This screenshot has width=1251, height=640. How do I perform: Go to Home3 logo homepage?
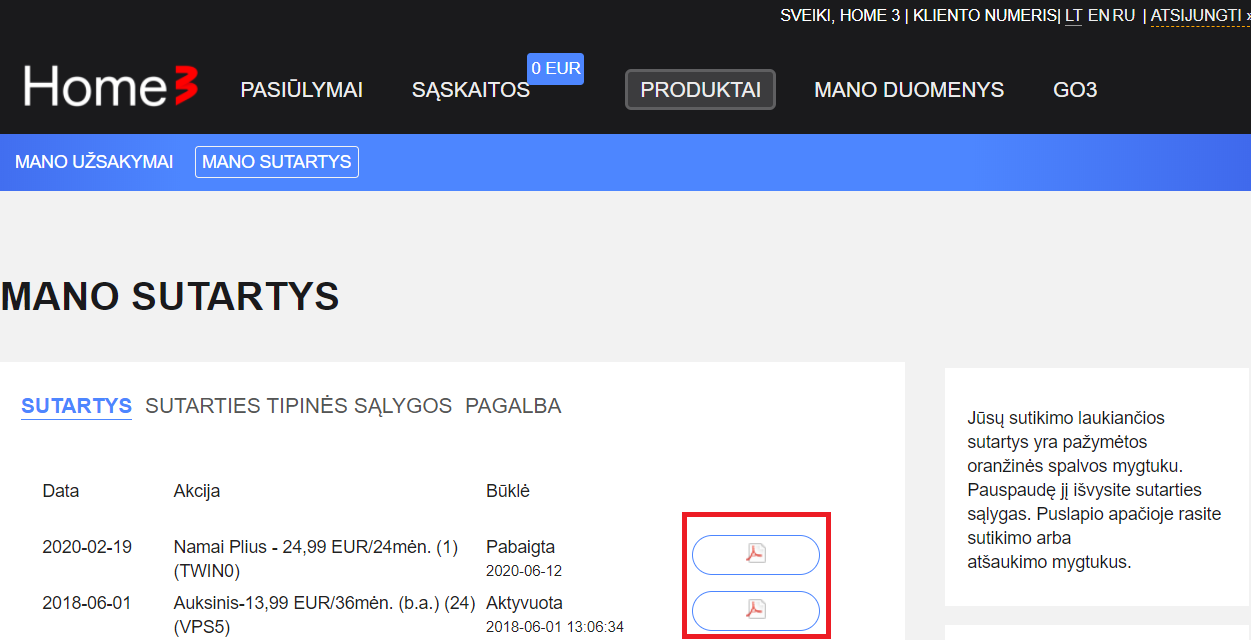pyautogui.click(x=110, y=87)
